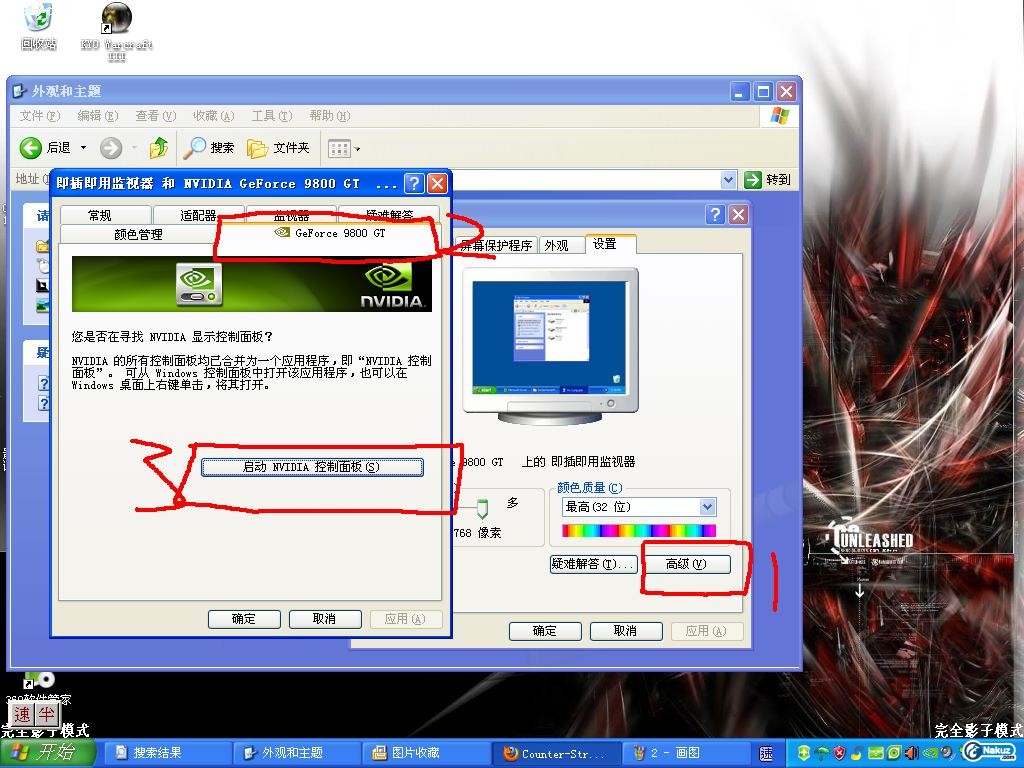Screen dimensions: 1024x768
Task: Click the NVIDIA tray icon
Action: 930,753
